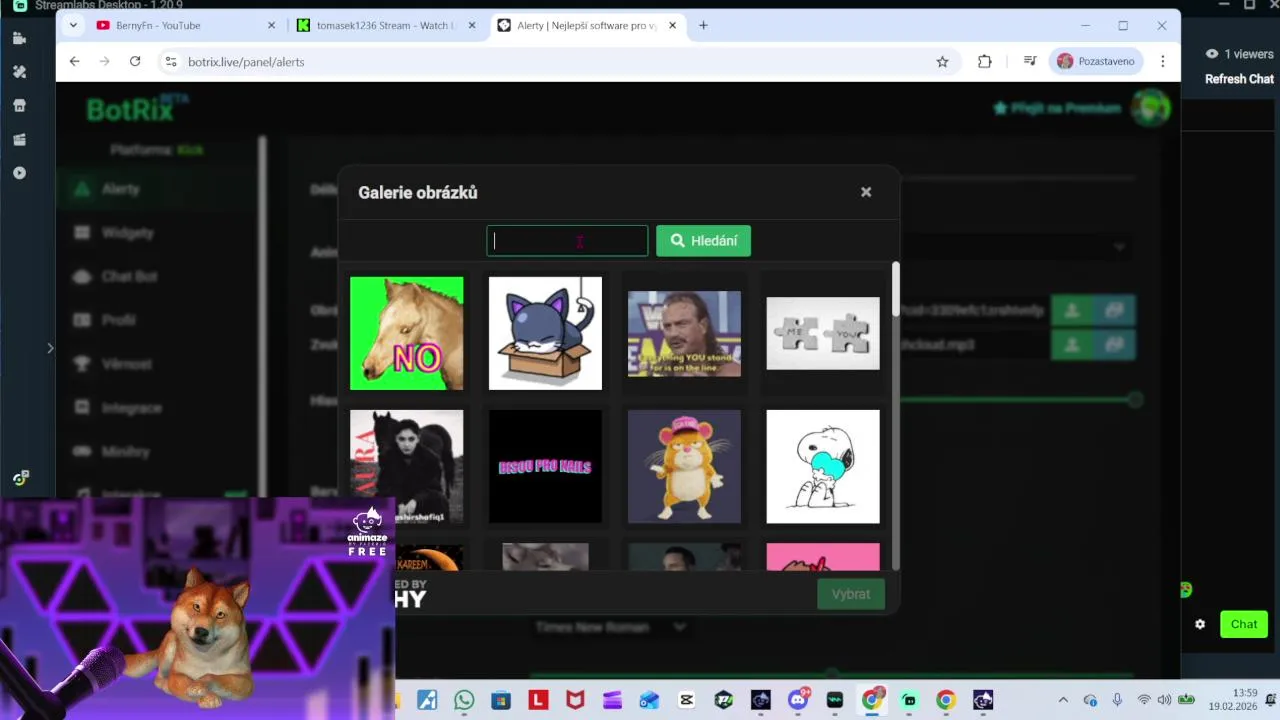The image size is (1280, 720).
Task: Open Streamlabs play-circle icon in sidebar
Action: point(19,173)
